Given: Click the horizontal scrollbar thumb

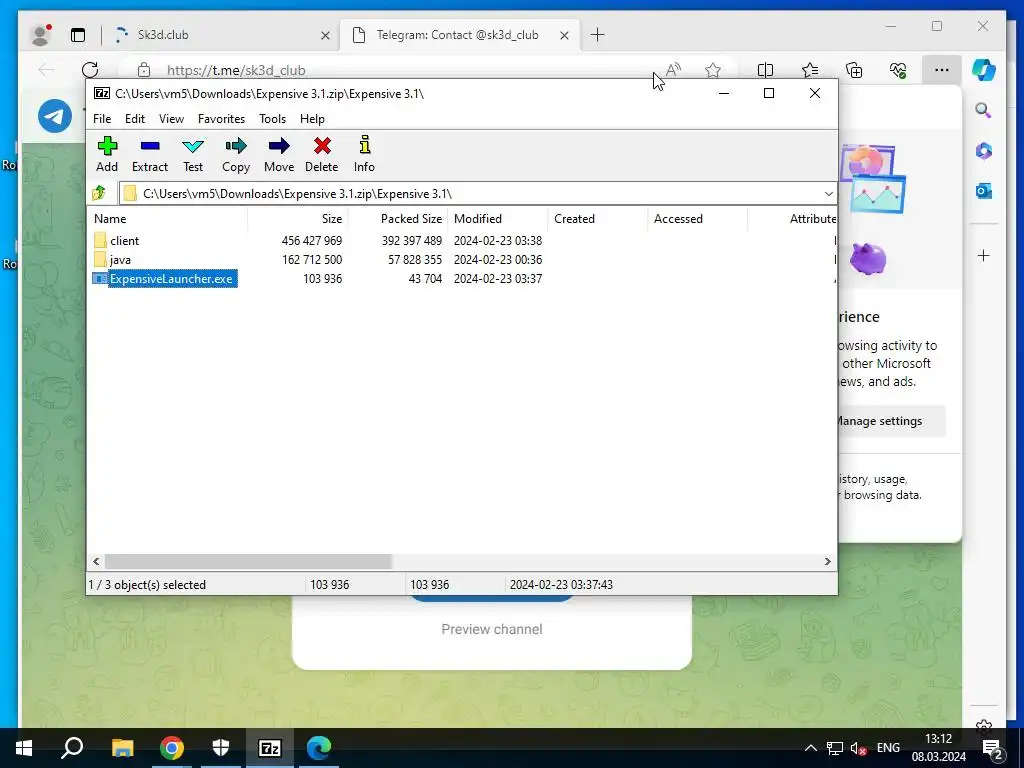Looking at the screenshot, I should tap(248, 562).
